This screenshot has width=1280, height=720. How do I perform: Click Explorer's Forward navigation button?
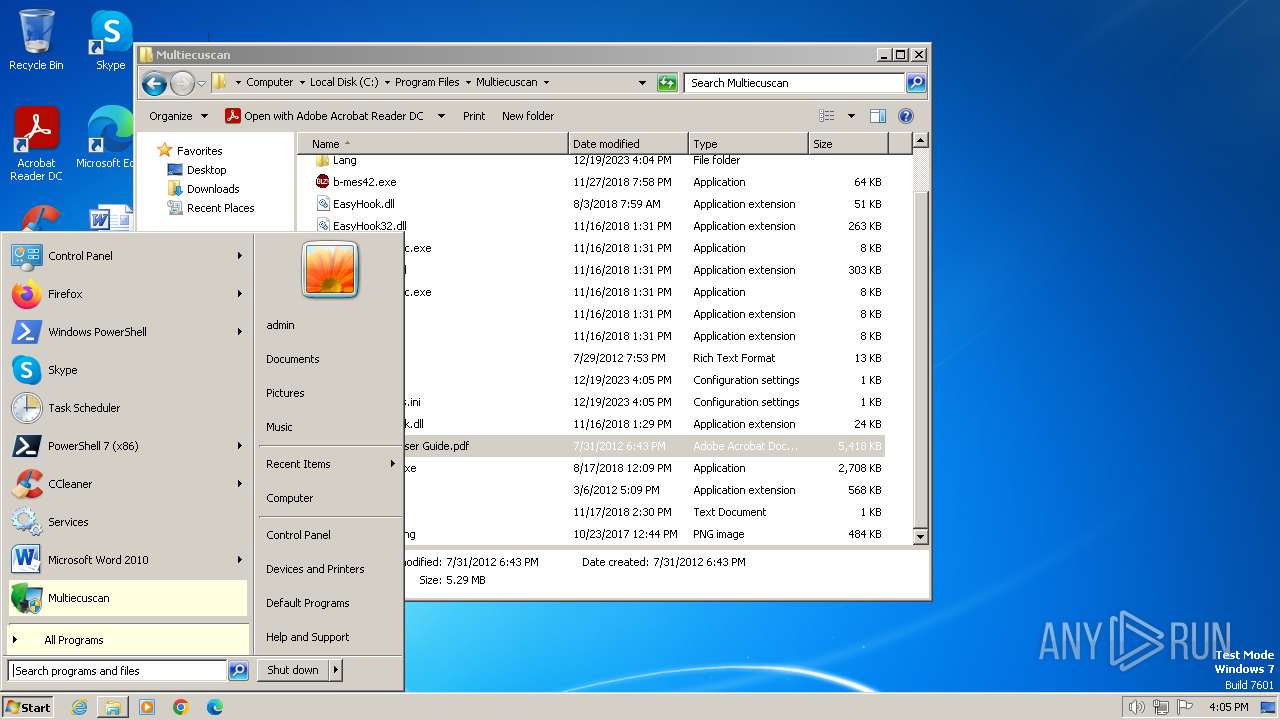(x=182, y=83)
